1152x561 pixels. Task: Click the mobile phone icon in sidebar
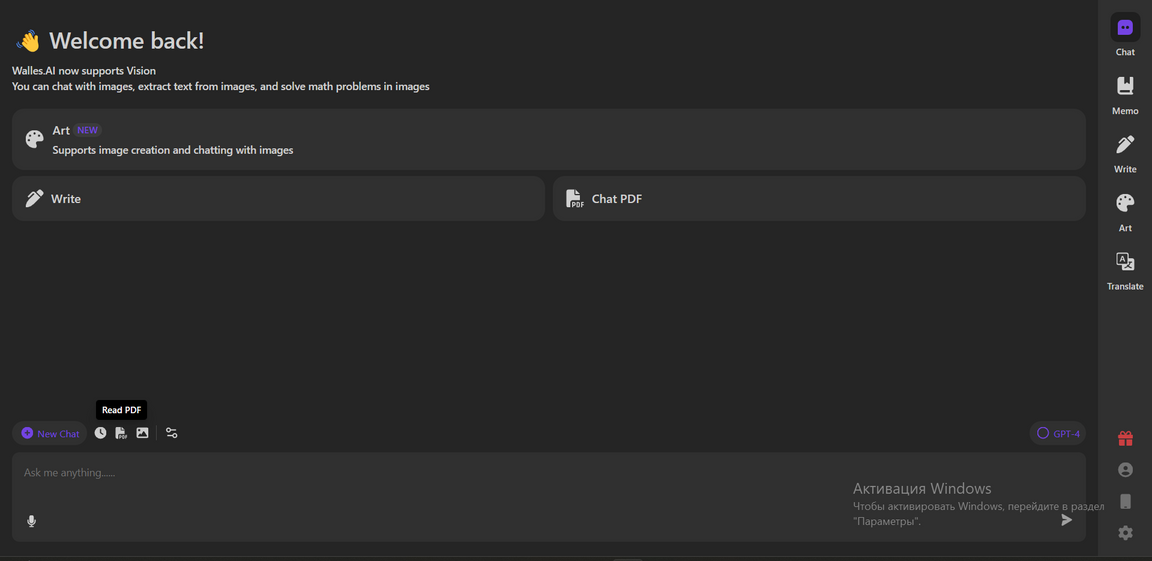pos(1125,501)
